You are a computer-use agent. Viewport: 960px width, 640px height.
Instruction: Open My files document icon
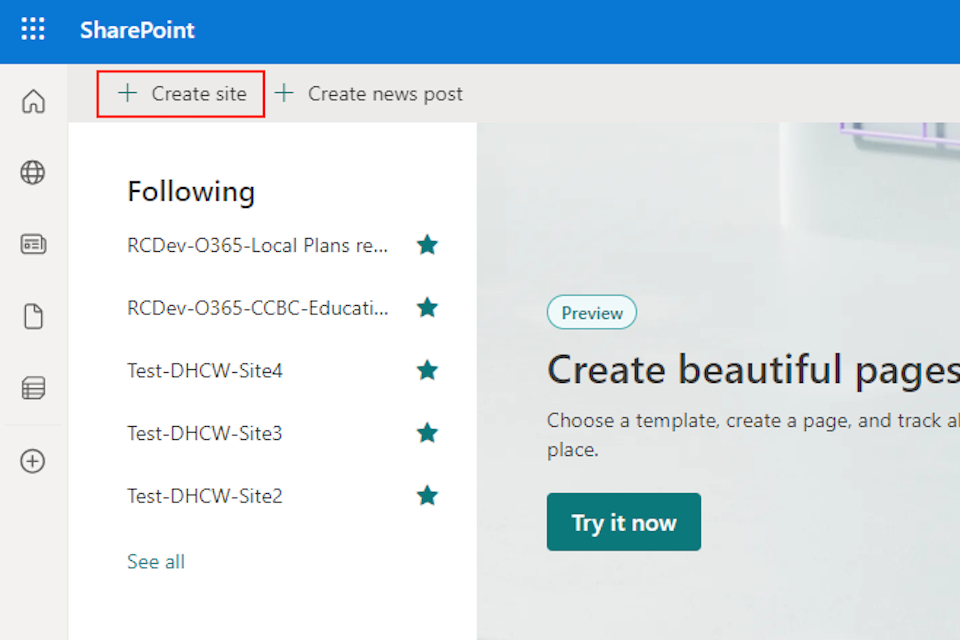pyautogui.click(x=33, y=317)
